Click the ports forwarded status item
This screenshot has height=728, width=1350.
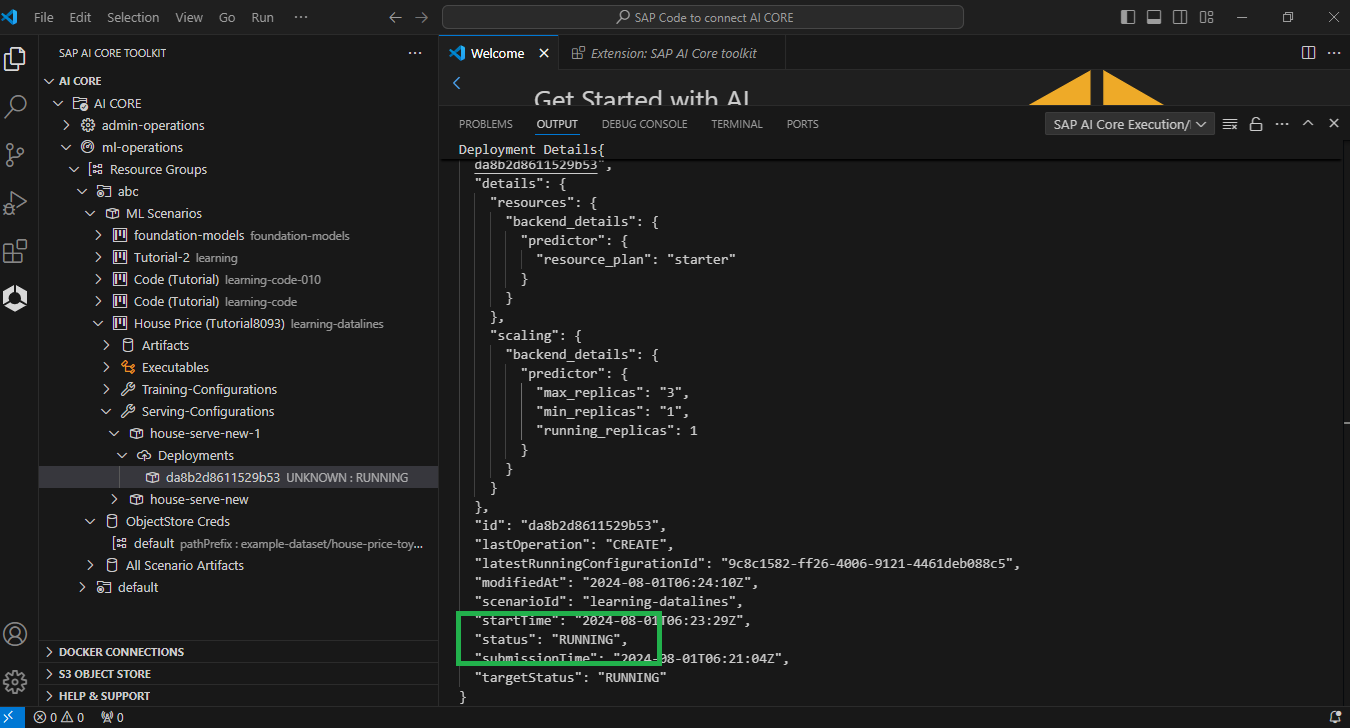pos(112,717)
